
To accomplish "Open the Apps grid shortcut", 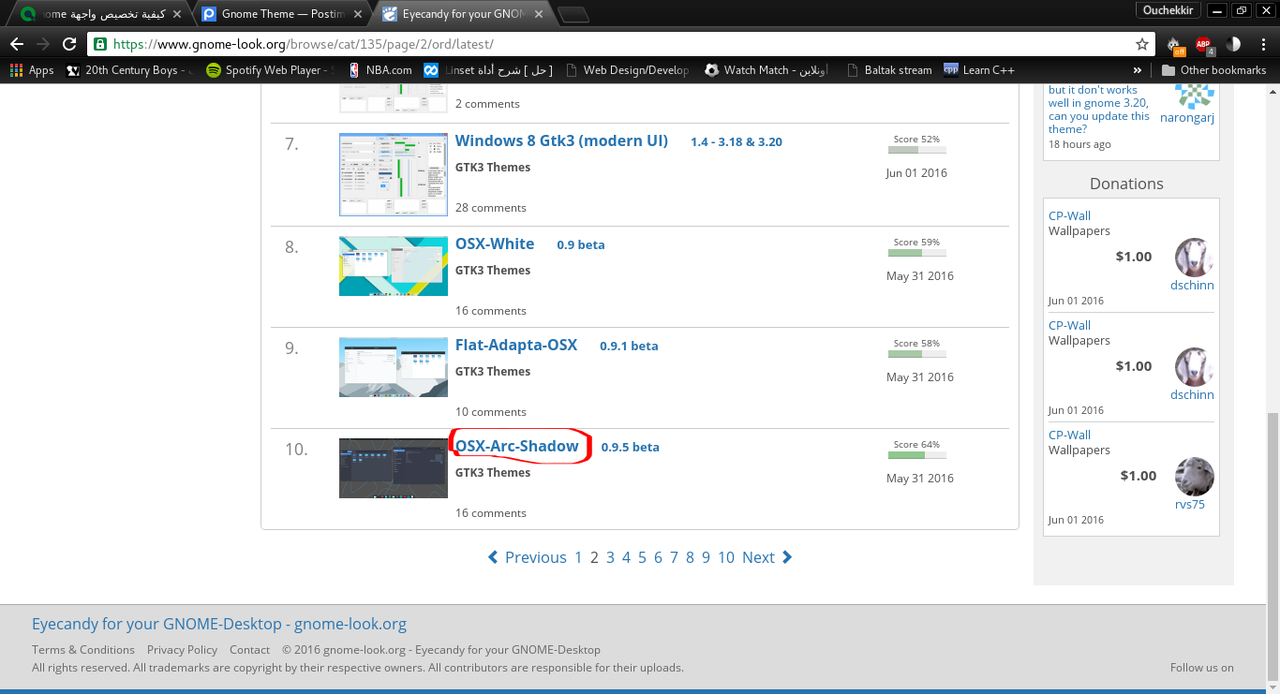I will (31, 70).
